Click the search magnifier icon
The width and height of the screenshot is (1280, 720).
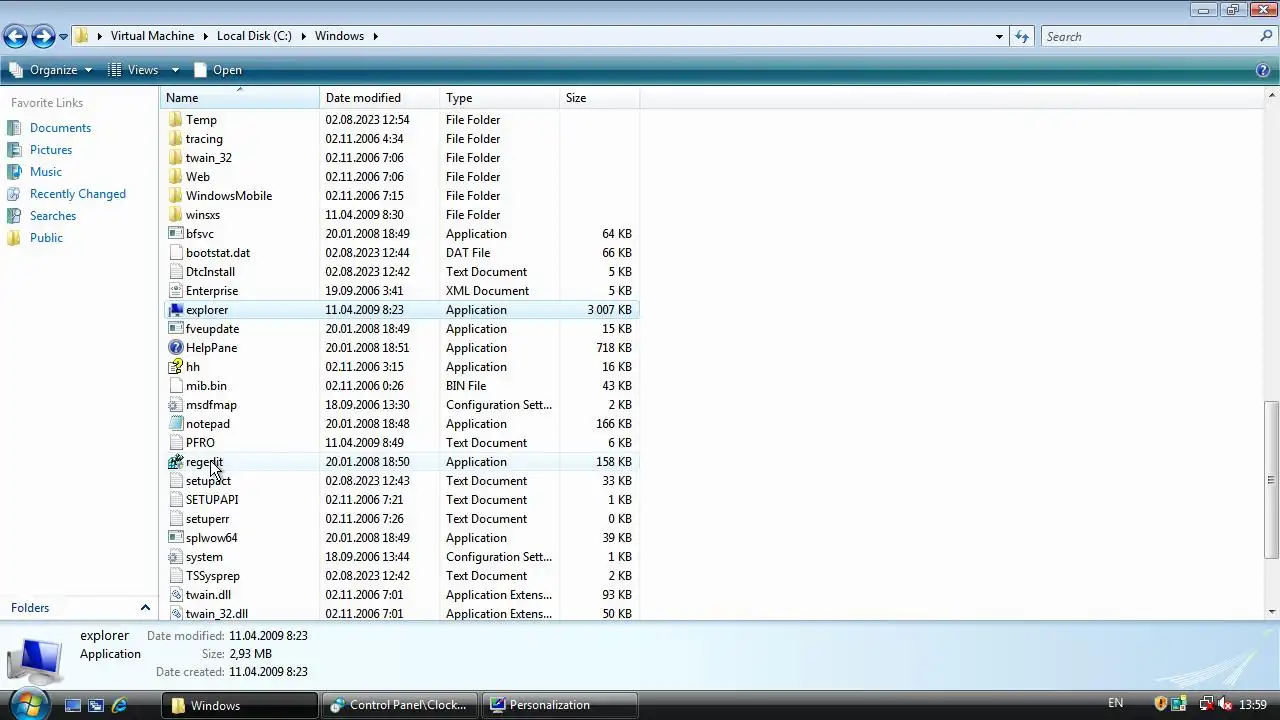pos(1266,36)
